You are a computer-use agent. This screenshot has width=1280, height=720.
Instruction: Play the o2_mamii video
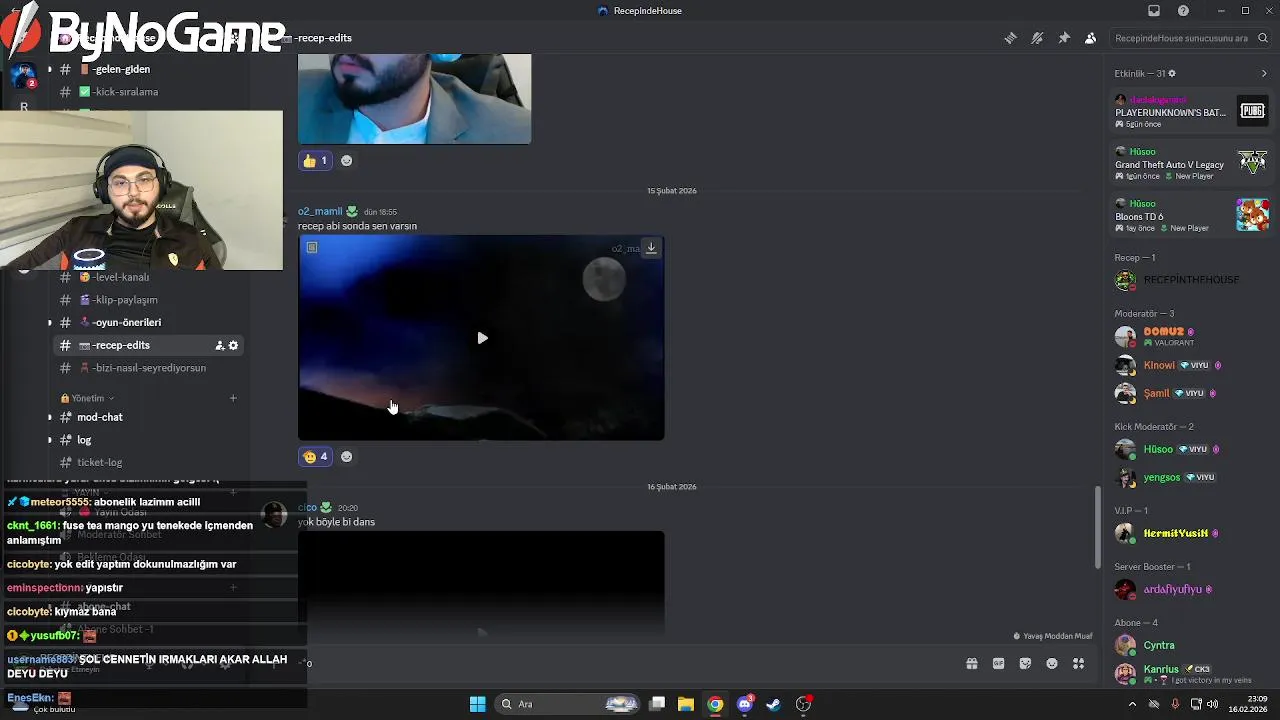coord(482,338)
